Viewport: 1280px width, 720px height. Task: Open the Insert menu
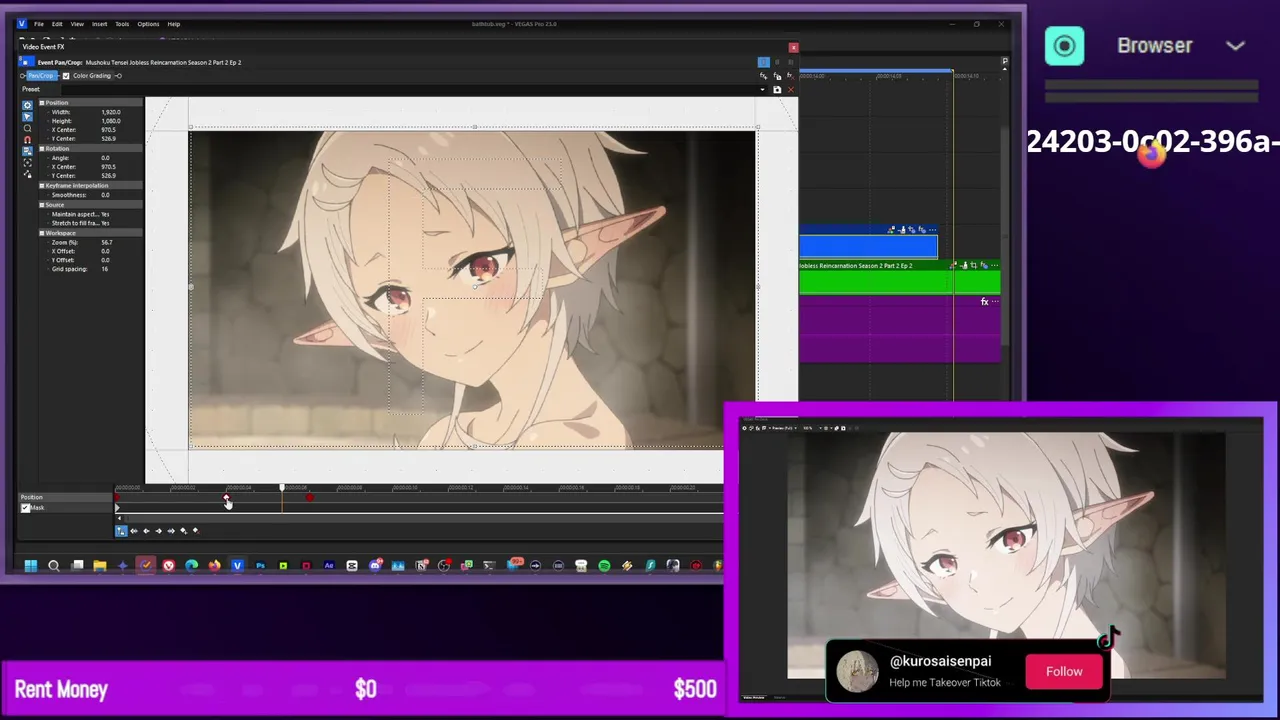point(100,24)
